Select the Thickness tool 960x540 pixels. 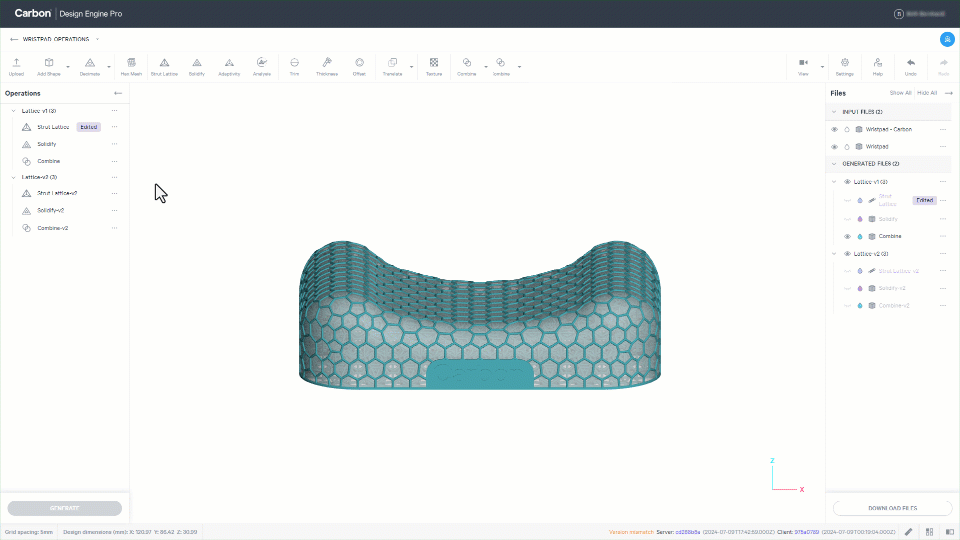click(x=327, y=66)
